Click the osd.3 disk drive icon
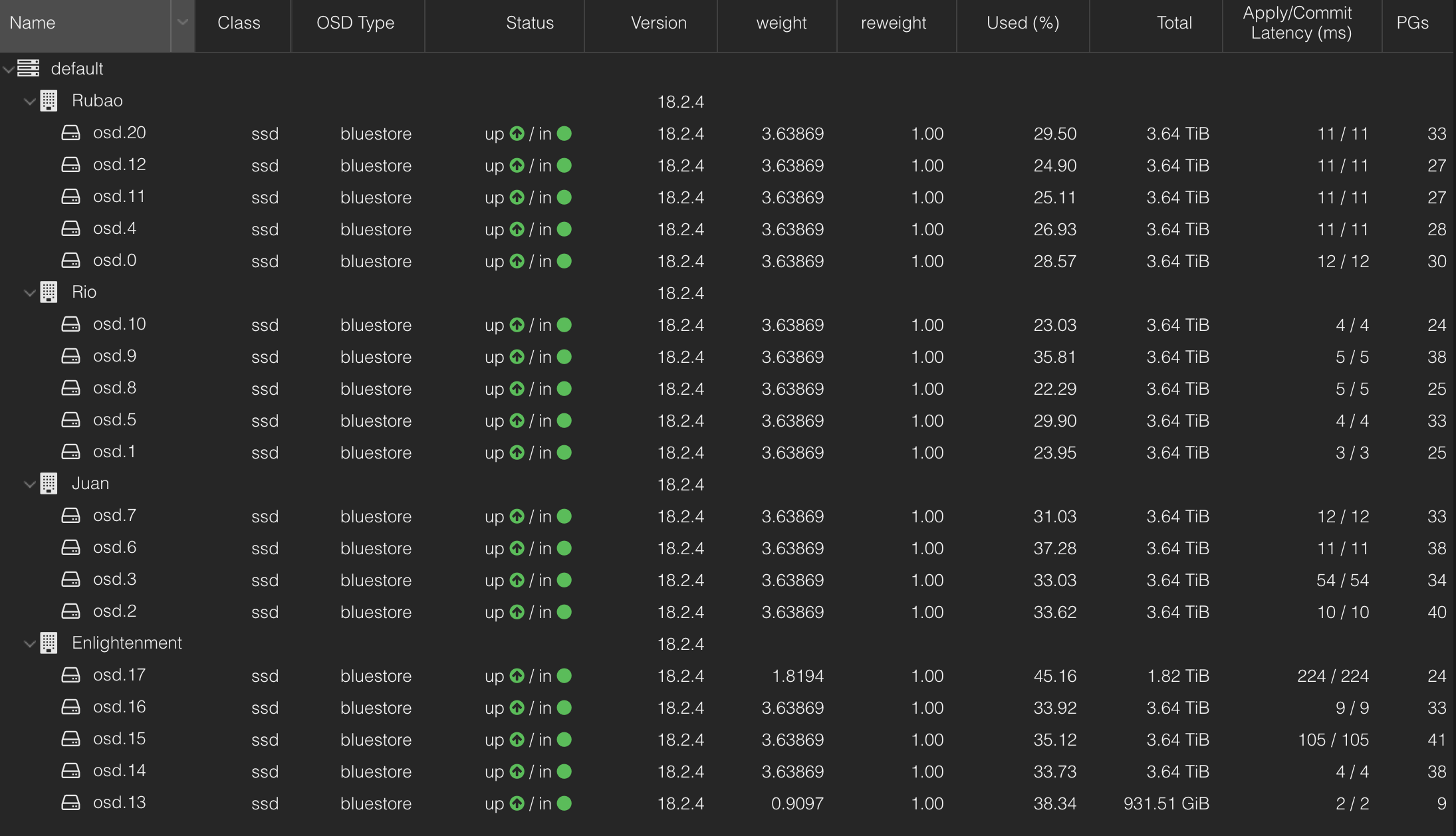The image size is (1456, 836). coord(70,579)
